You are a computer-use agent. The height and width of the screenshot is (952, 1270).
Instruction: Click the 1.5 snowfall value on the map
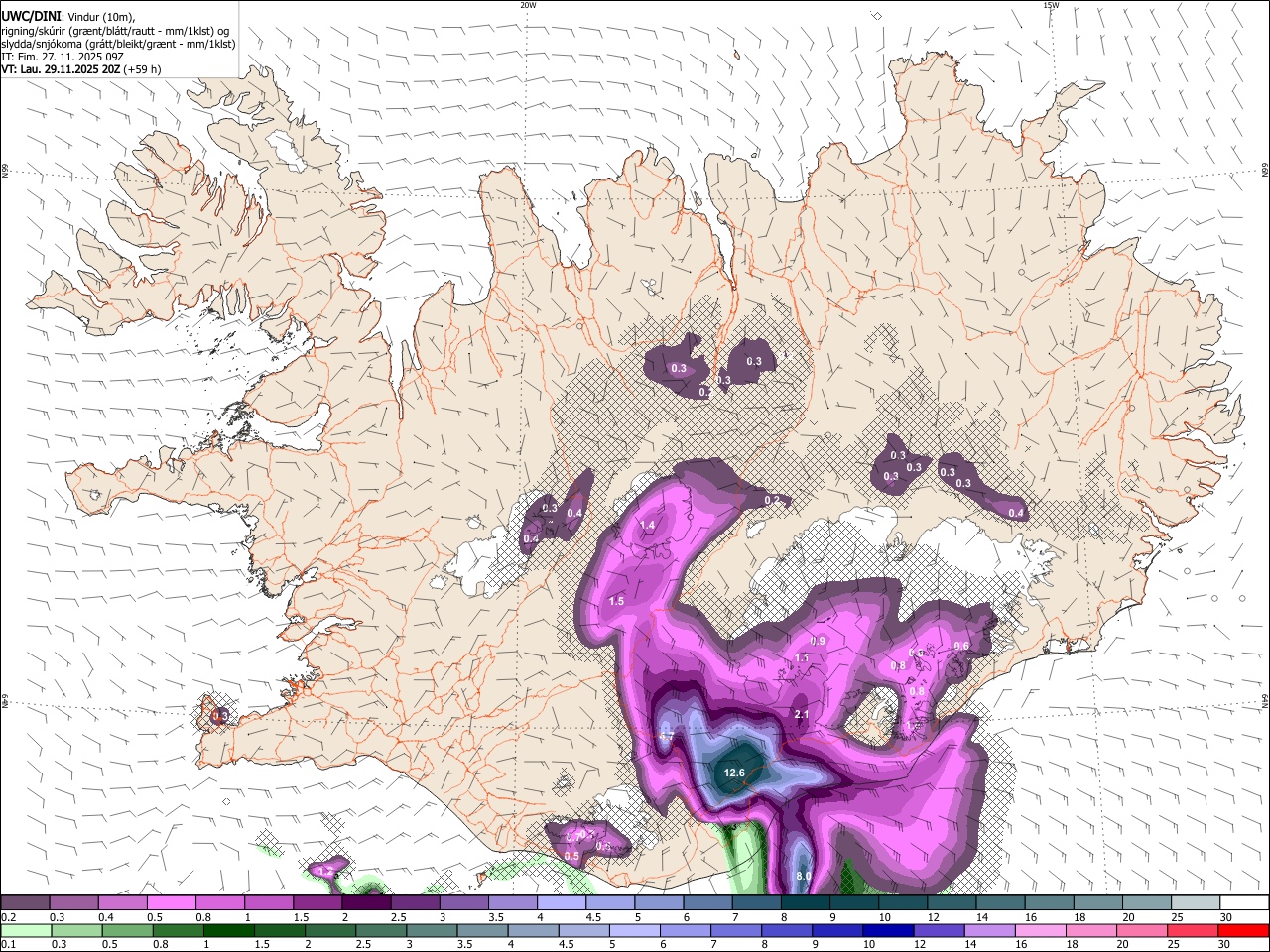tap(616, 602)
